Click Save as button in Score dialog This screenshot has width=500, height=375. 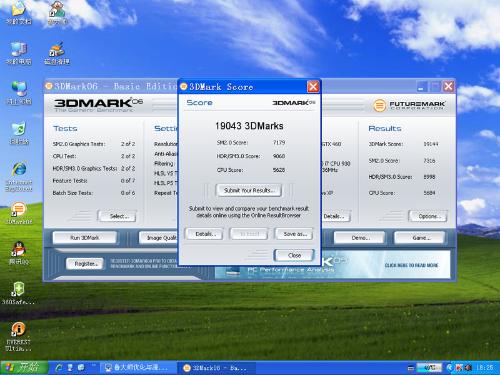click(295, 234)
